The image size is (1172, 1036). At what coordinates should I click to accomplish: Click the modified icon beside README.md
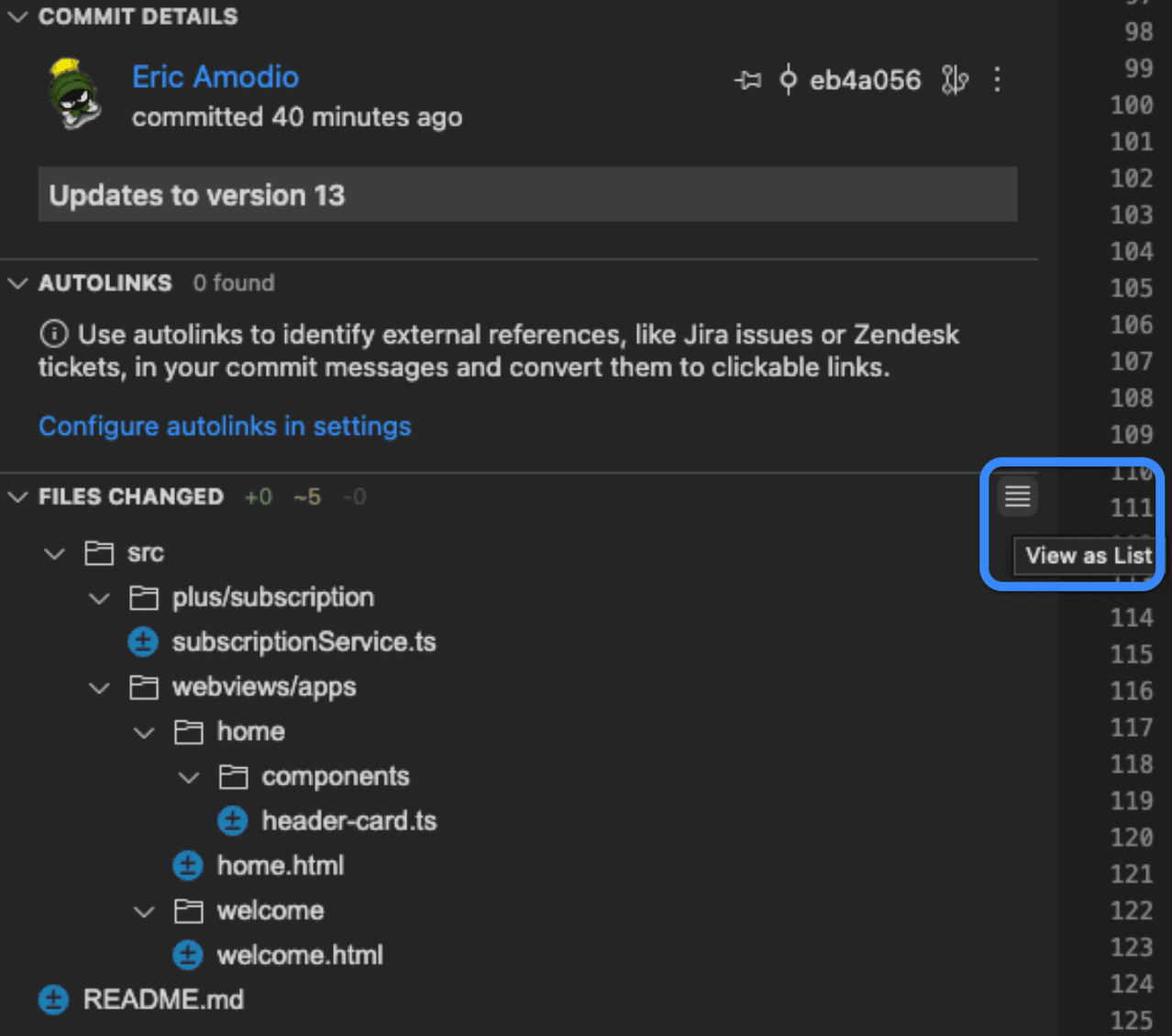(53, 999)
